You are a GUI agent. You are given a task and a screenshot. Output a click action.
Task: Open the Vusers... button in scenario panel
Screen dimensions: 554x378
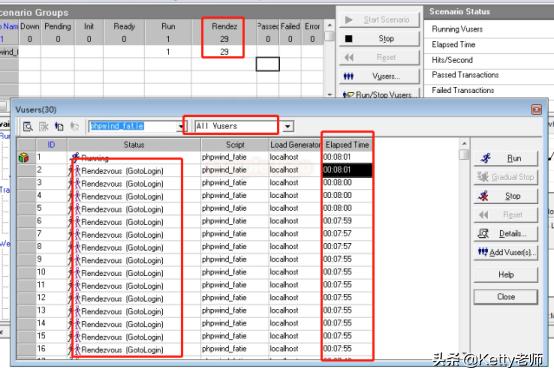point(380,76)
